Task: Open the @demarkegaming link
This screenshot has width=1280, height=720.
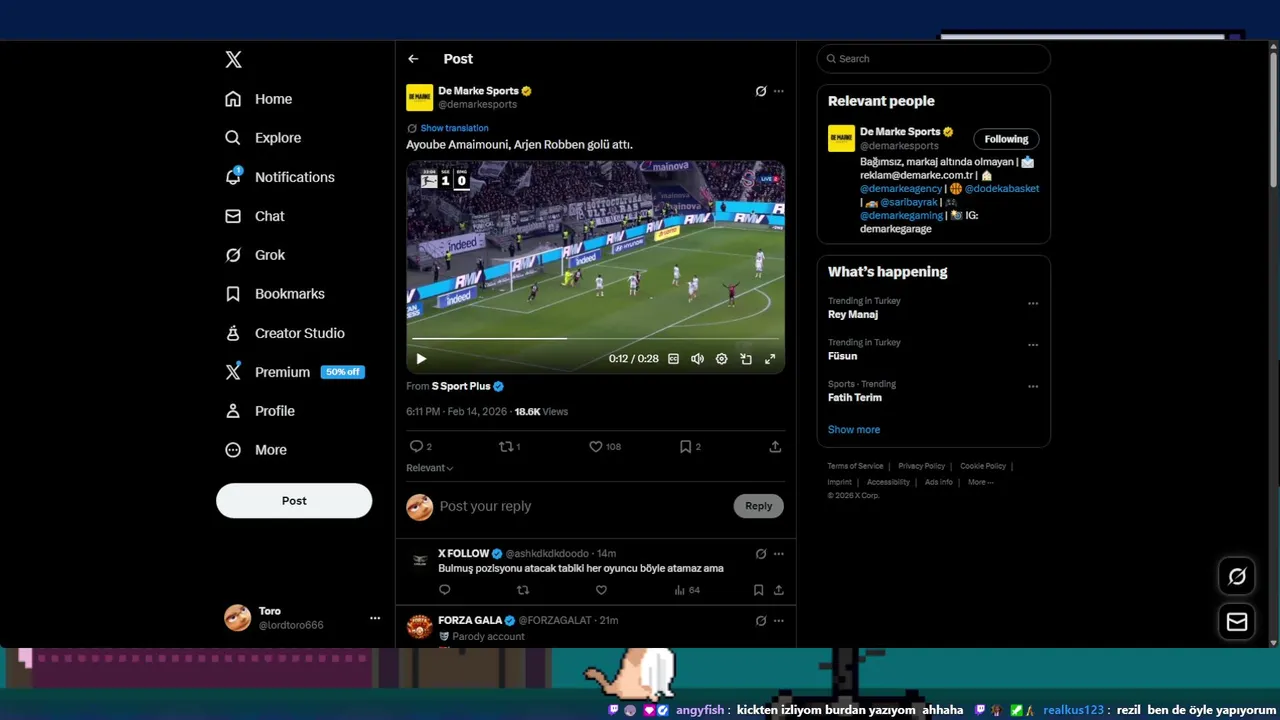Action: pyautogui.click(x=901, y=215)
